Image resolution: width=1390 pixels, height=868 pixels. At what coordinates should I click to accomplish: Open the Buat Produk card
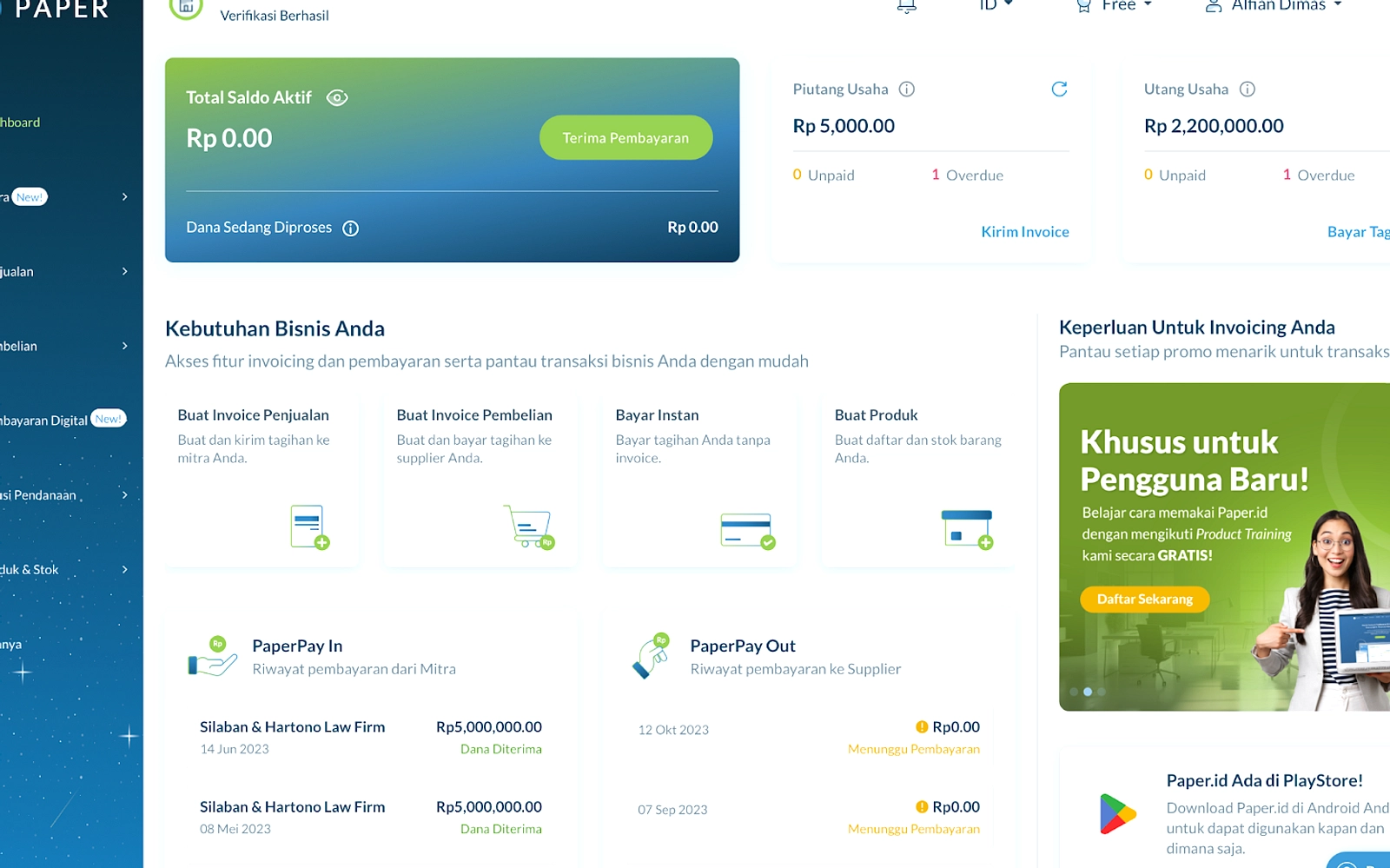918,482
